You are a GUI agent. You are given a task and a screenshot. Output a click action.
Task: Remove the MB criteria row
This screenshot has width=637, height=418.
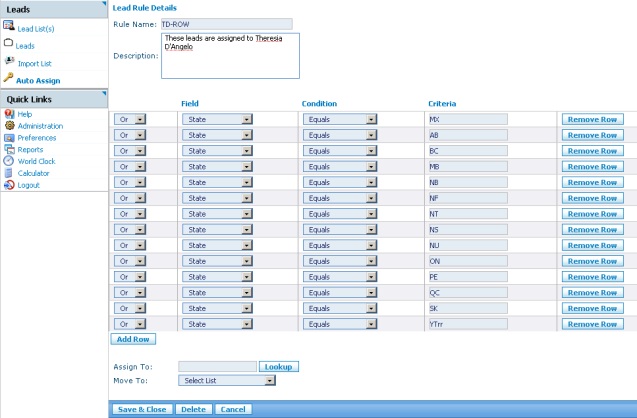tap(593, 167)
